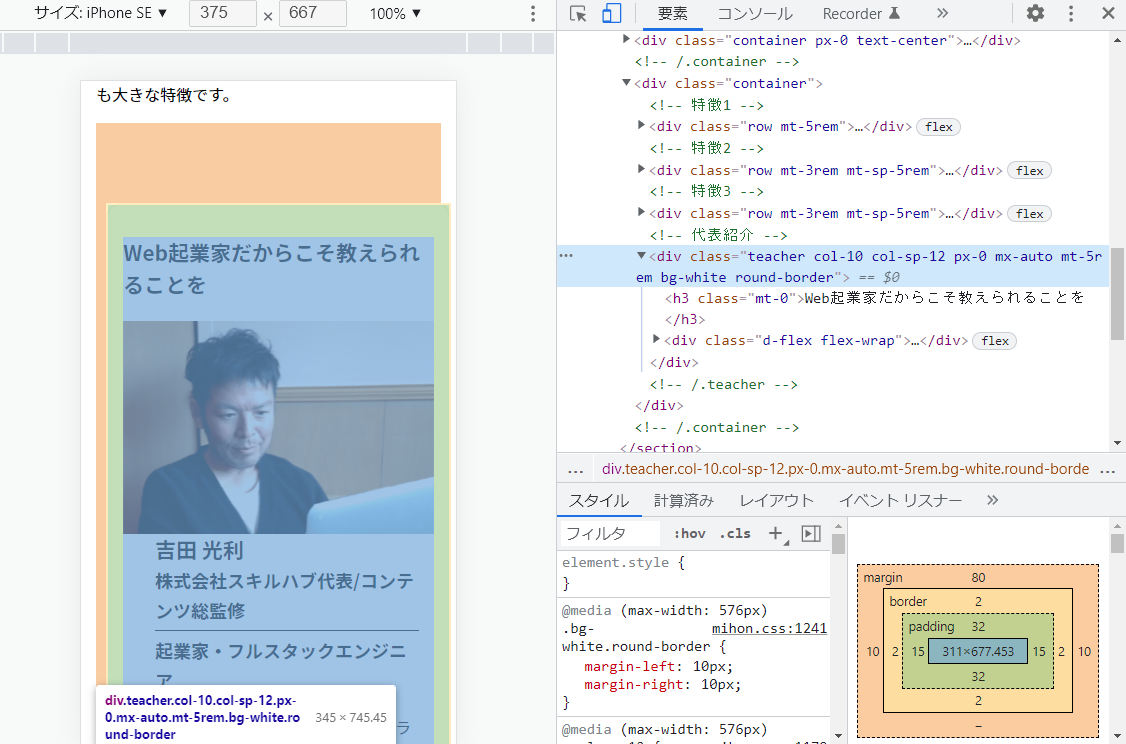Click the teacher photo in the page preview

278,427
